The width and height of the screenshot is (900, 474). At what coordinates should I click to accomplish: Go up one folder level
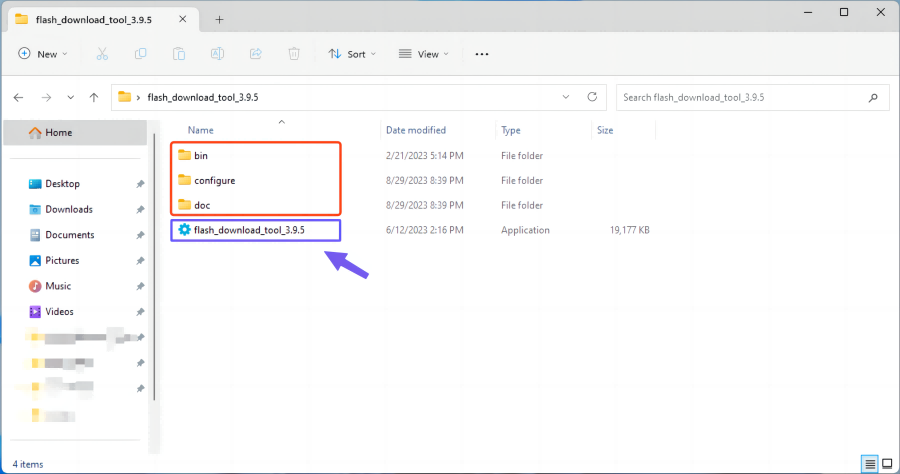point(93,97)
